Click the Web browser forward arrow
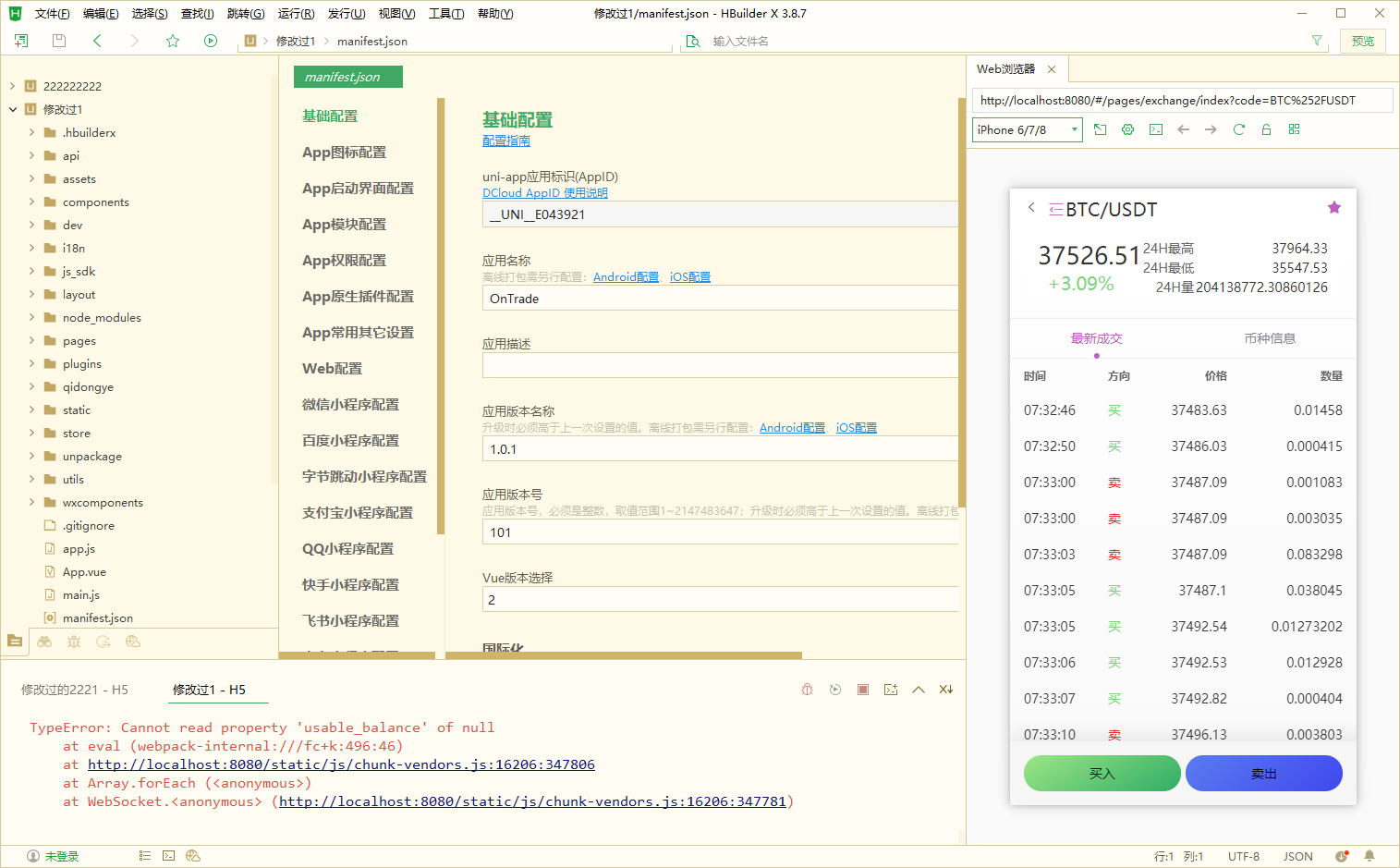The image size is (1400, 868). point(1211,129)
